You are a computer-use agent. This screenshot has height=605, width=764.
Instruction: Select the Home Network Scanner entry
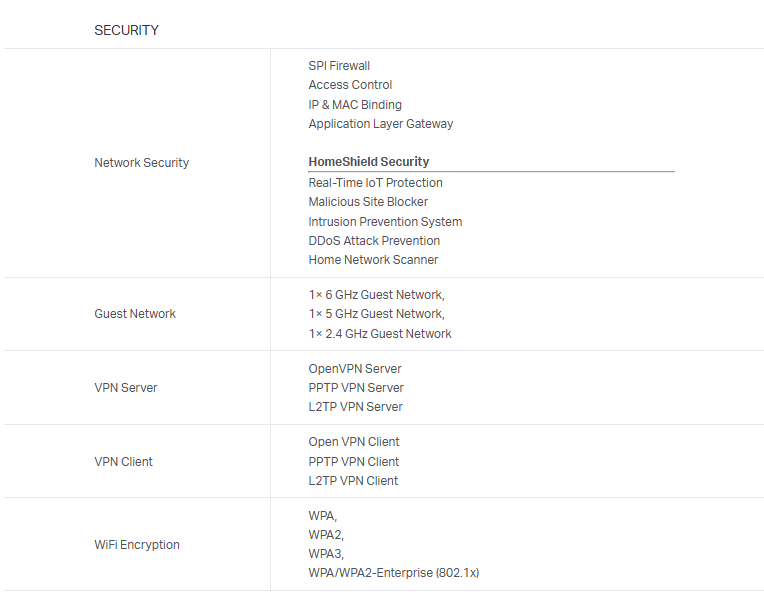pyautogui.click(x=373, y=260)
